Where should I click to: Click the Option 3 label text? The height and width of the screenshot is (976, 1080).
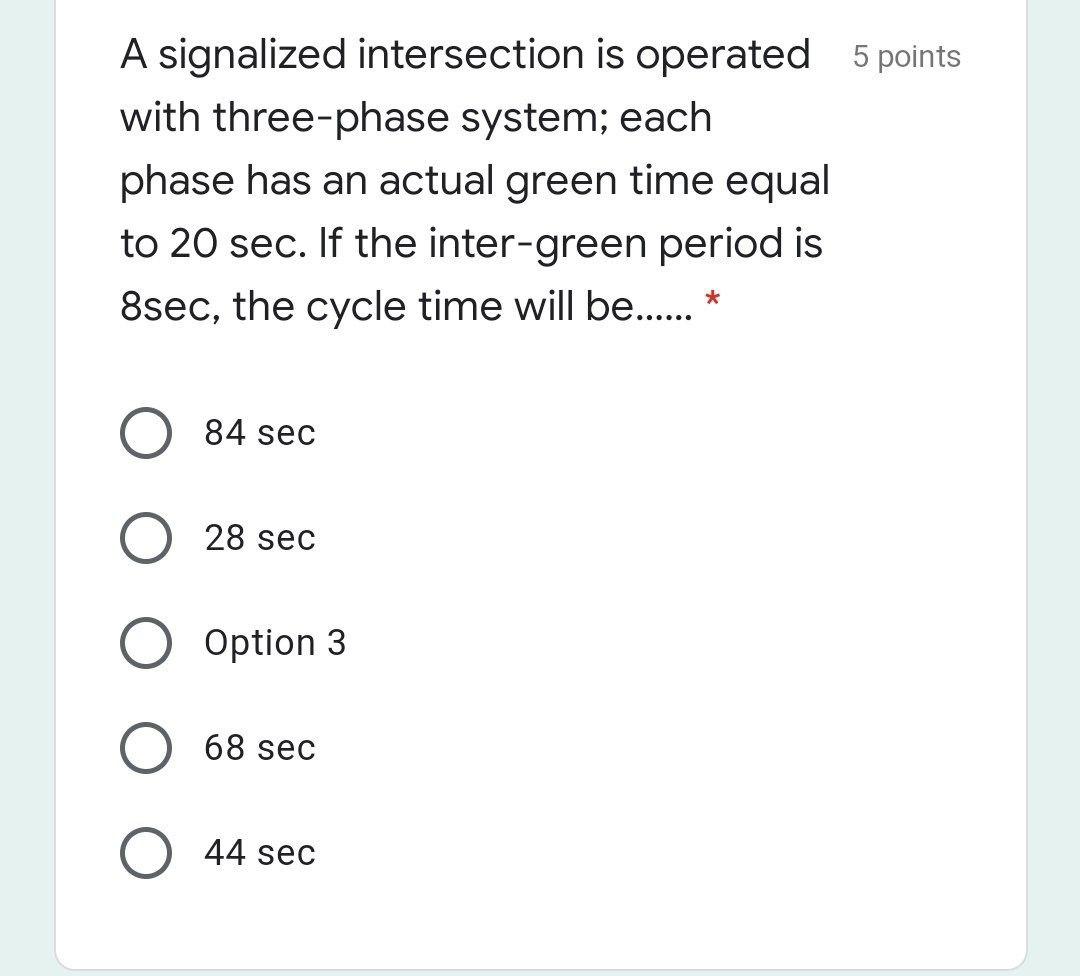275,642
